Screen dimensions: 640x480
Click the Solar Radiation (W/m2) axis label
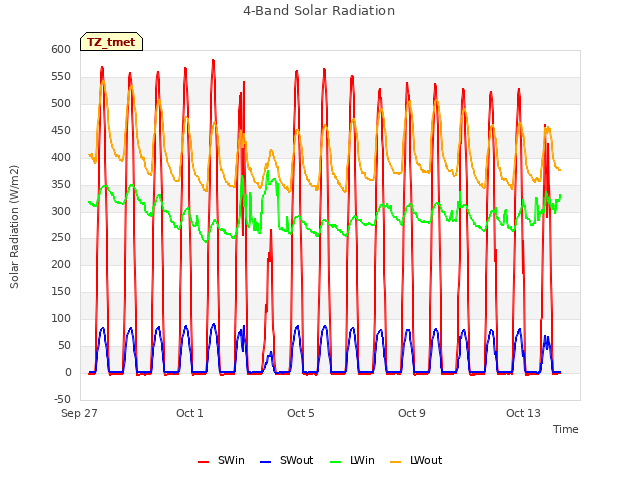(x=14, y=227)
